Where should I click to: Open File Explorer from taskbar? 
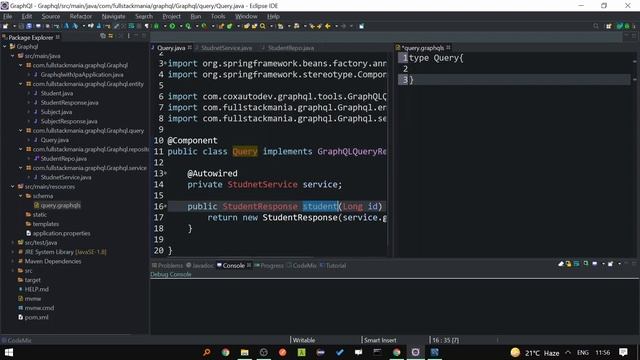click(x=244, y=352)
